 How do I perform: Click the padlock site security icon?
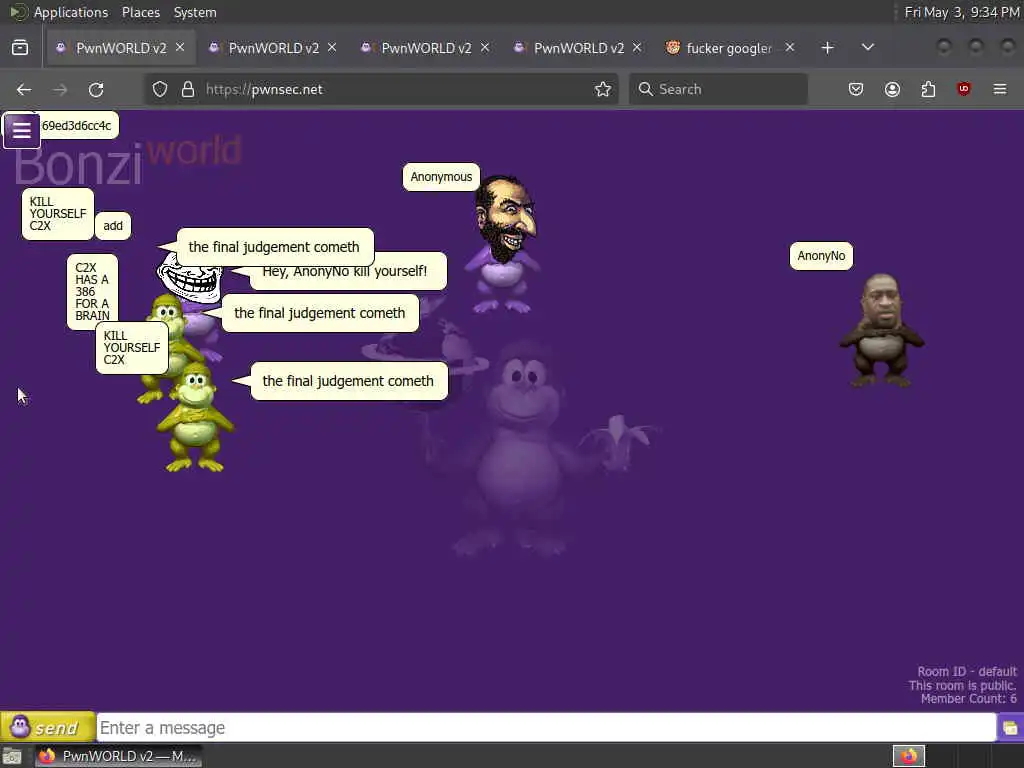(188, 89)
